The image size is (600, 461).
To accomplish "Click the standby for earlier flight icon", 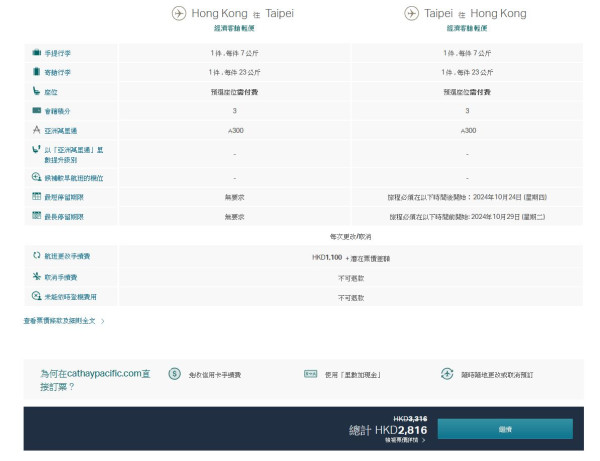I will coord(36,177).
